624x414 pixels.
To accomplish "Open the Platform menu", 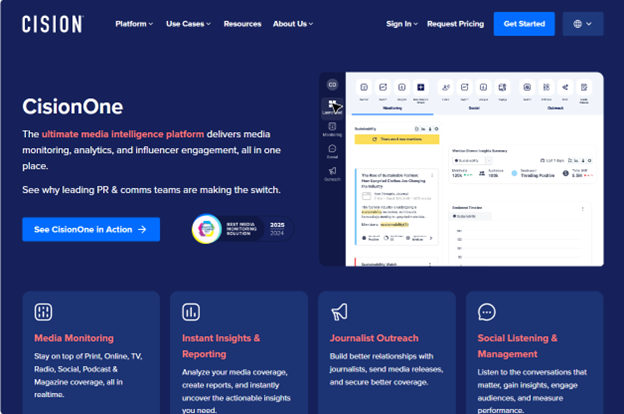I will pyautogui.click(x=134, y=24).
